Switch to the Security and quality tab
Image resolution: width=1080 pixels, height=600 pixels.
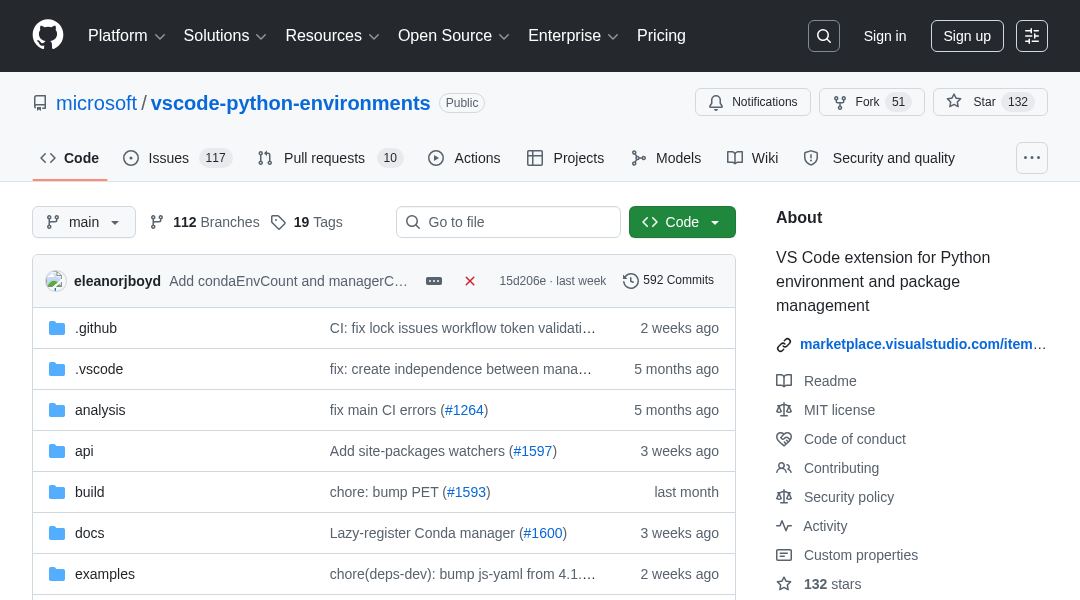click(880, 158)
